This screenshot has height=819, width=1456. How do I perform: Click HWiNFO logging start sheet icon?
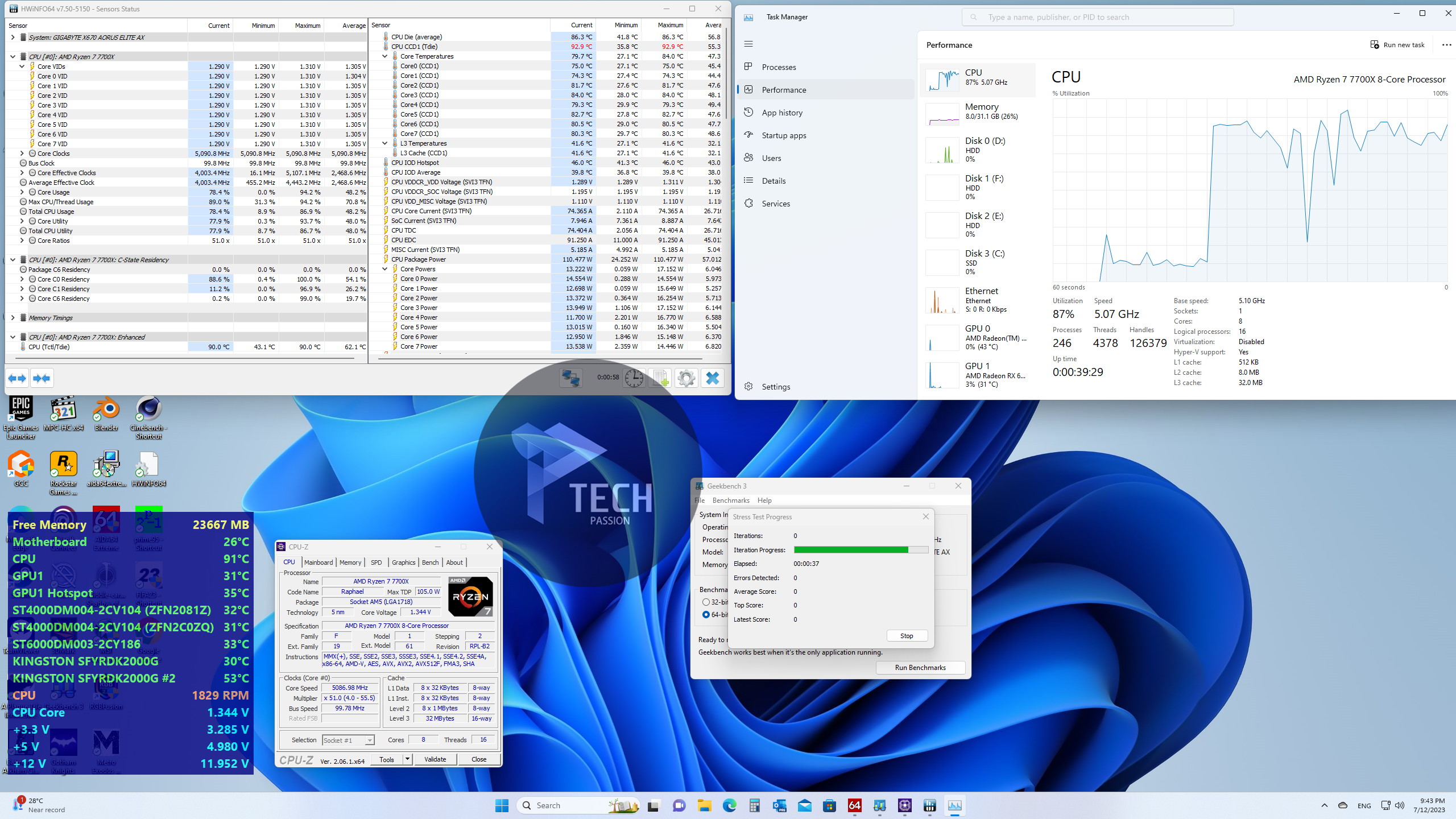click(660, 378)
